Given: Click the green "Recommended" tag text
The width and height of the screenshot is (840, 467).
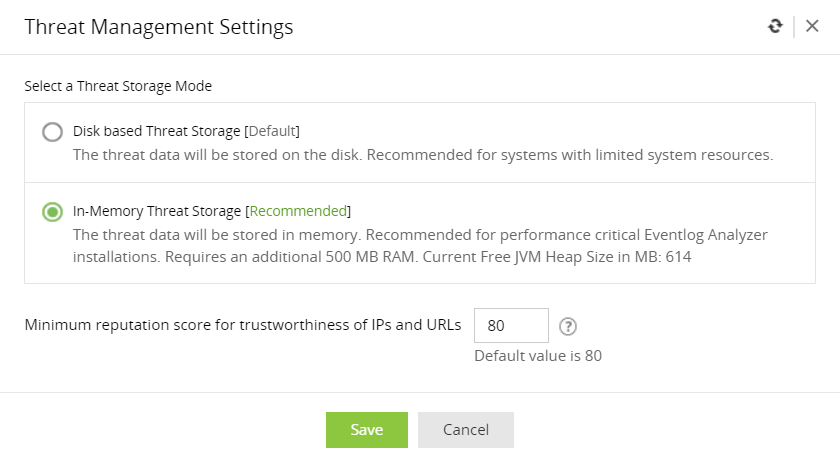Looking at the screenshot, I should [298, 211].
